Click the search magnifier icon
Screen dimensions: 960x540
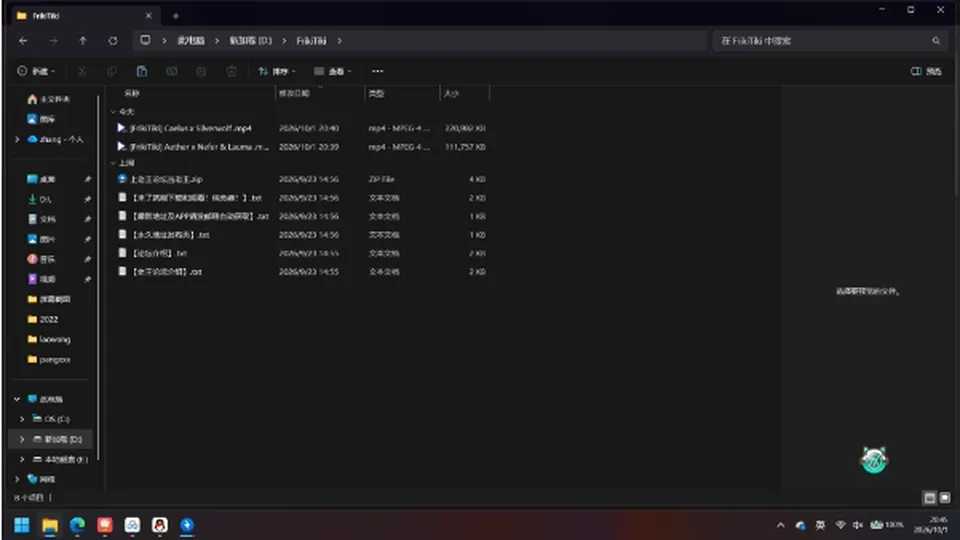click(x=936, y=41)
